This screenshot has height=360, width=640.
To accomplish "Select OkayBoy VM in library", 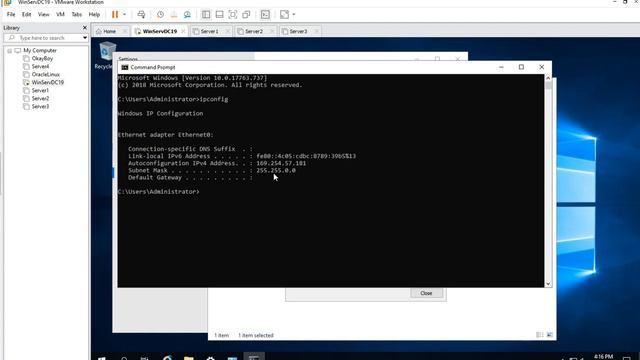I will click(42, 58).
